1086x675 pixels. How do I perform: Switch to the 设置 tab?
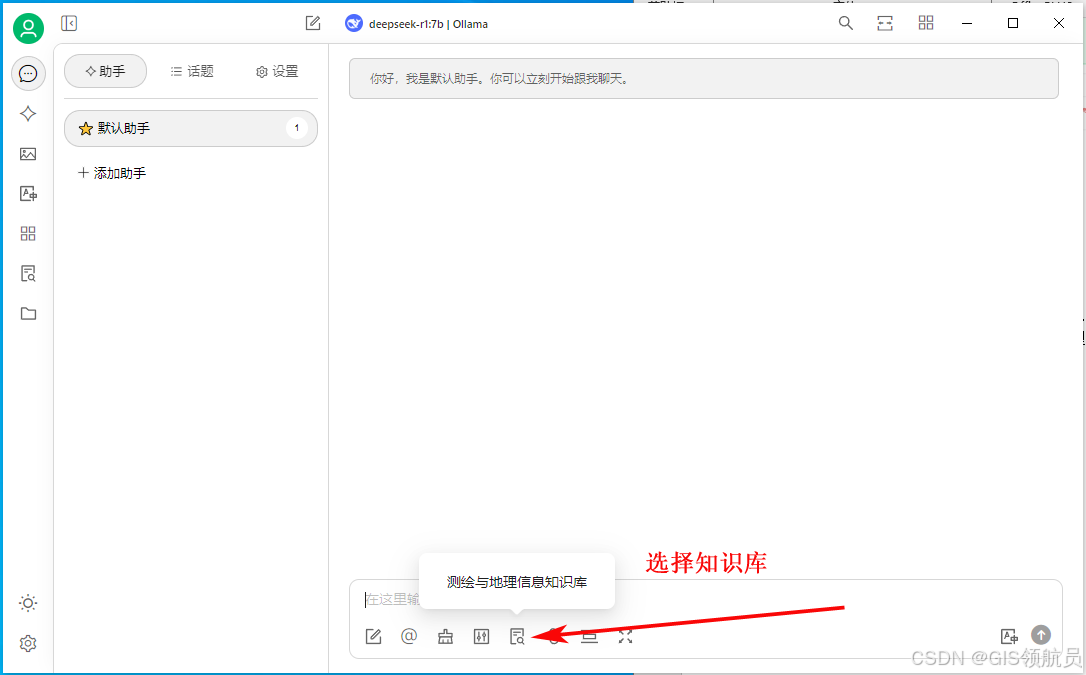pyautogui.click(x=277, y=71)
